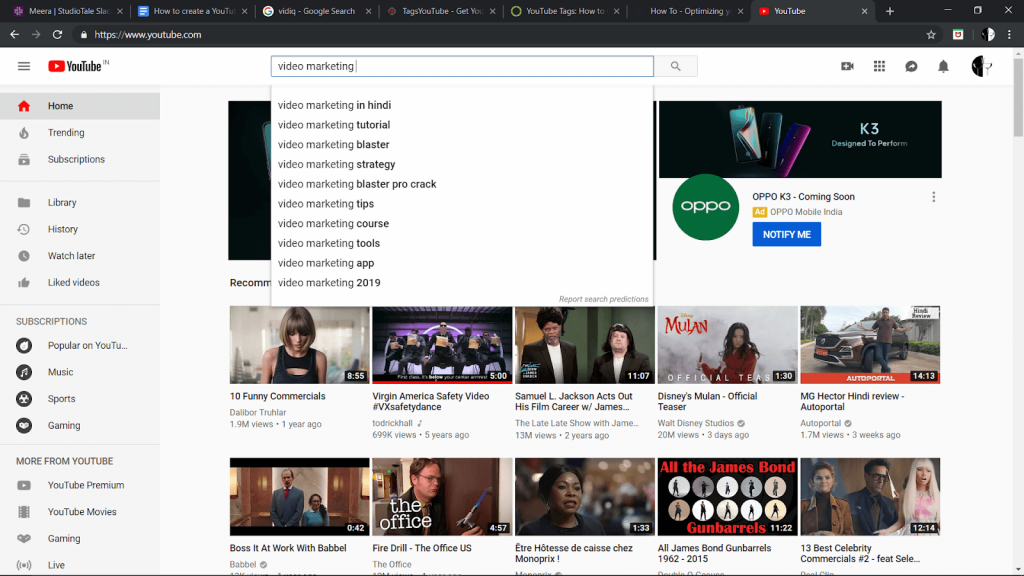Viewport: 1024px width, 576px height.
Task: Open Fire Drill The Office thumbnail
Action: (x=442, y=497)
